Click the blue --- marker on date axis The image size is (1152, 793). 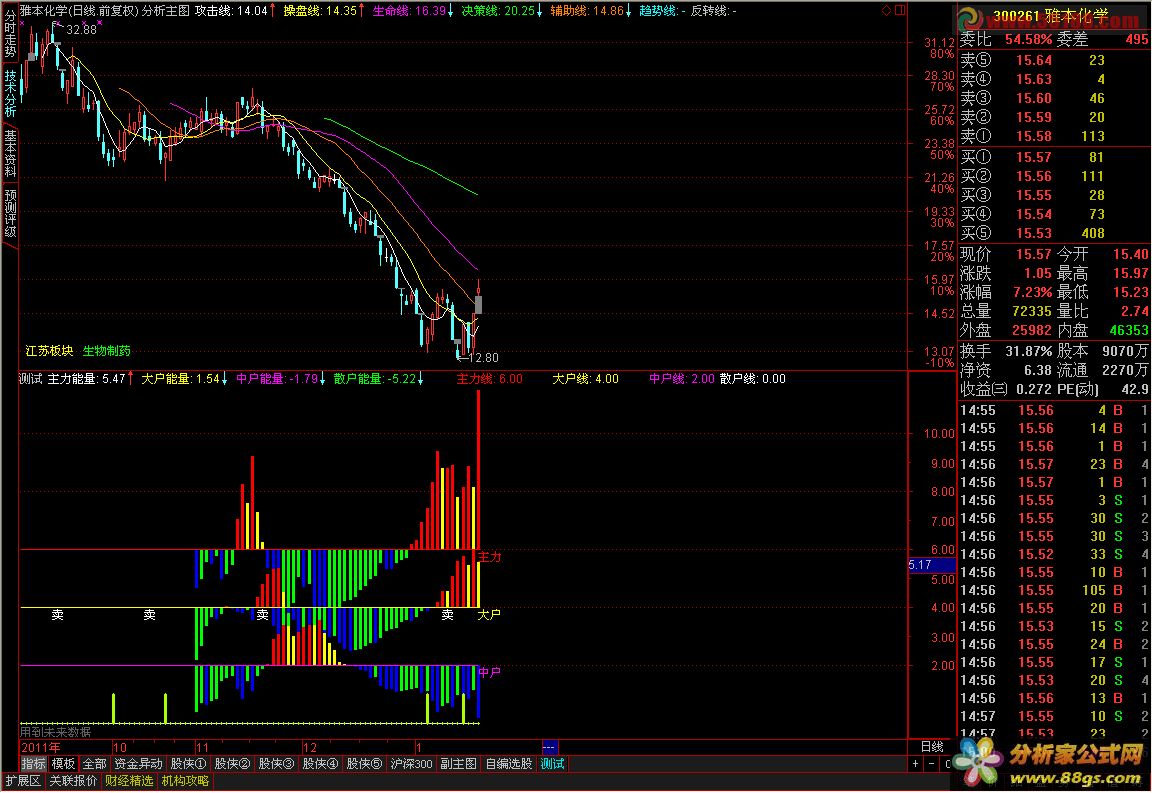click(x=549, y=747)
